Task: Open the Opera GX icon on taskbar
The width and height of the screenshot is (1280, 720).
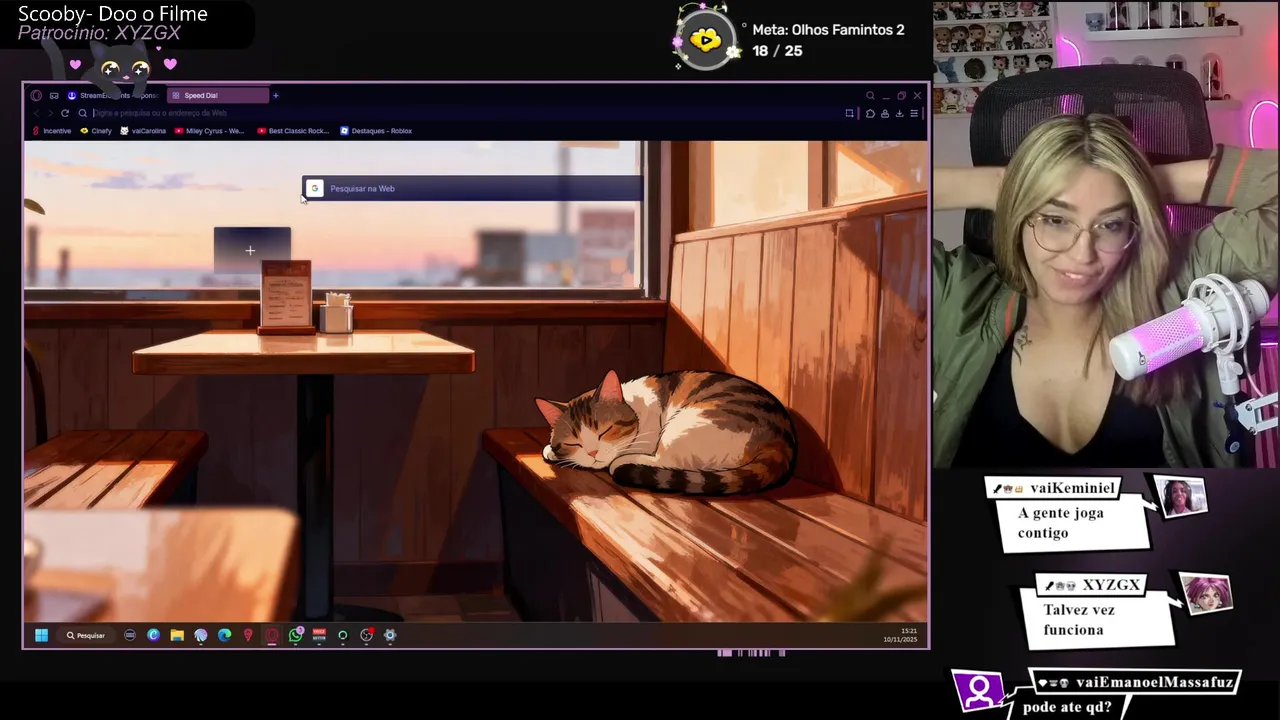Action: [x=272, y=635]
